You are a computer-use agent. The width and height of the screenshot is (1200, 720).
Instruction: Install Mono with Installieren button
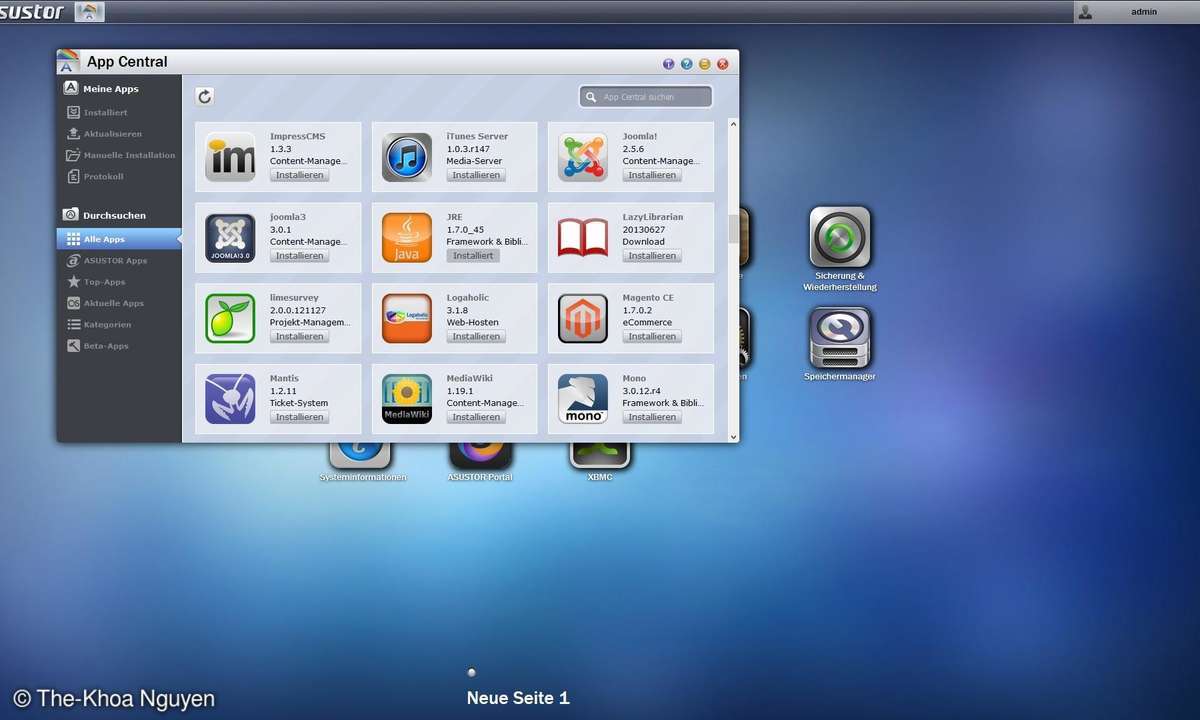tap(652, 417)
